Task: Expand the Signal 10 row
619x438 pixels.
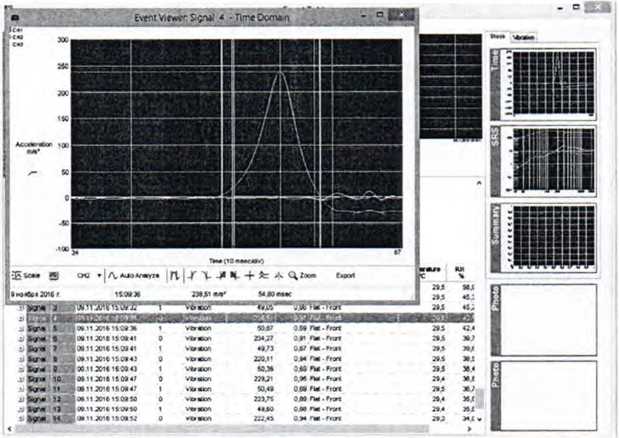Action: (x=21, y=379)
